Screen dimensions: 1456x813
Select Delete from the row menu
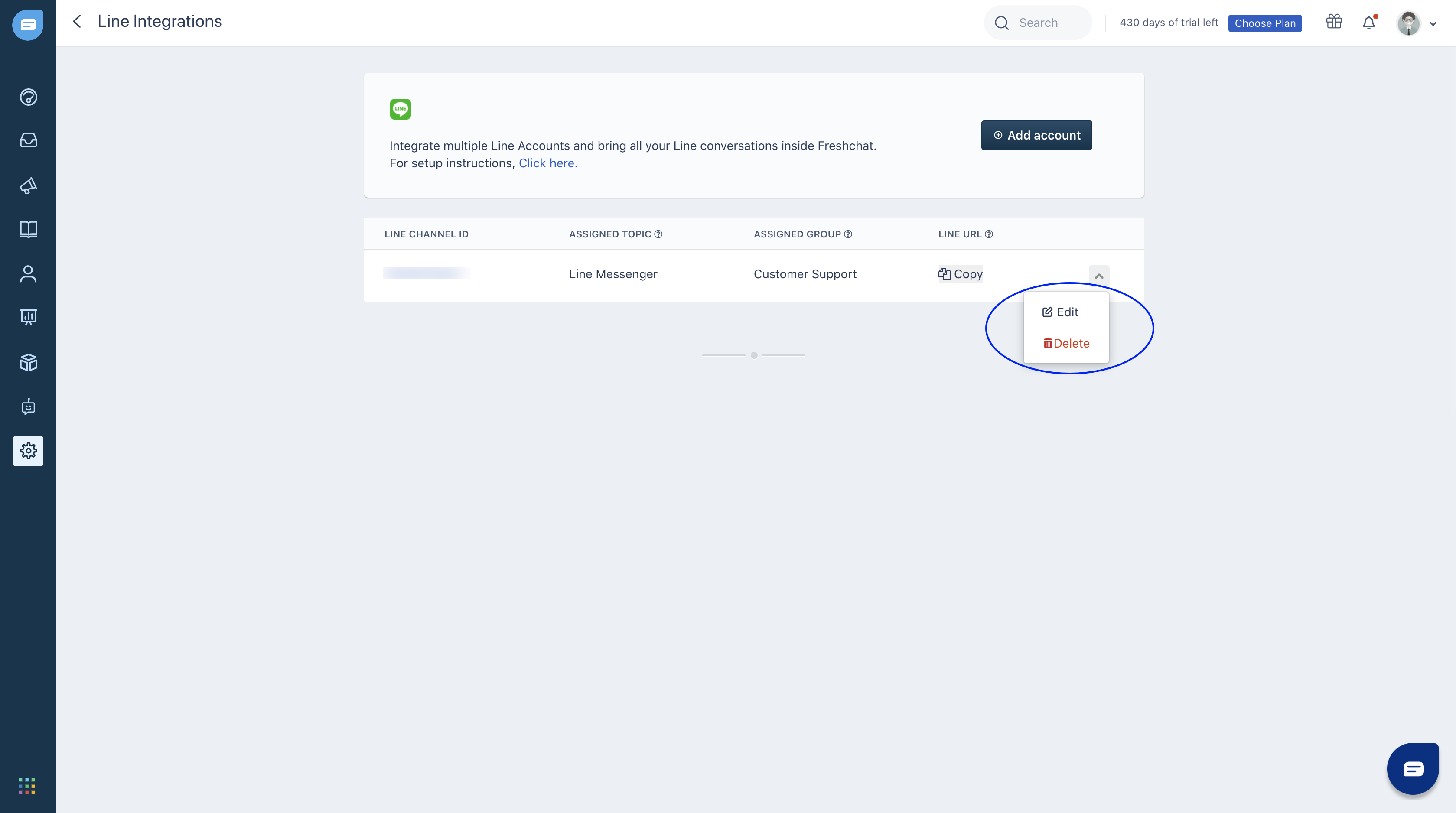[1066, 344]
